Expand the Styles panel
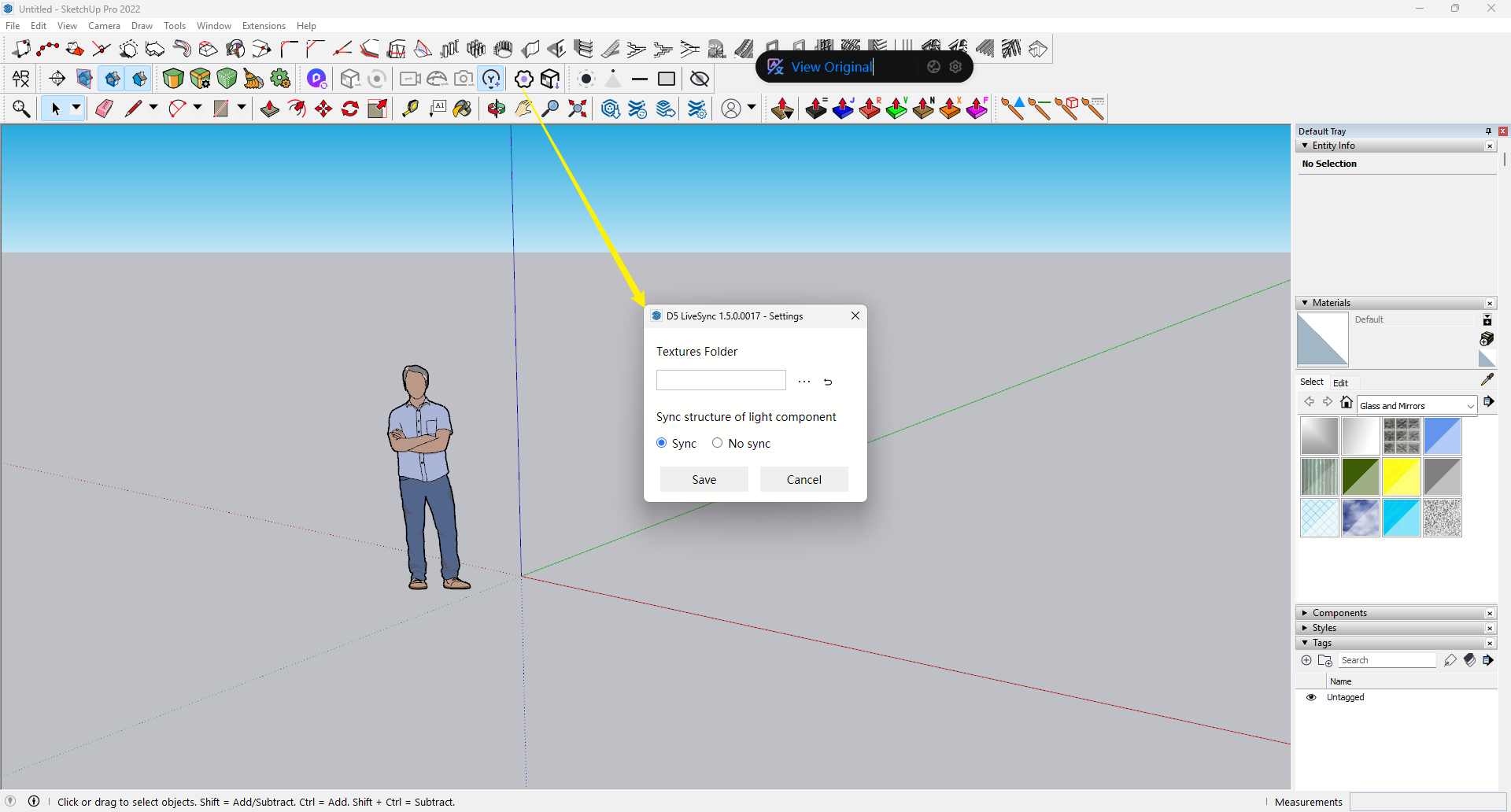1511x812 pixels. [1305, 628]
